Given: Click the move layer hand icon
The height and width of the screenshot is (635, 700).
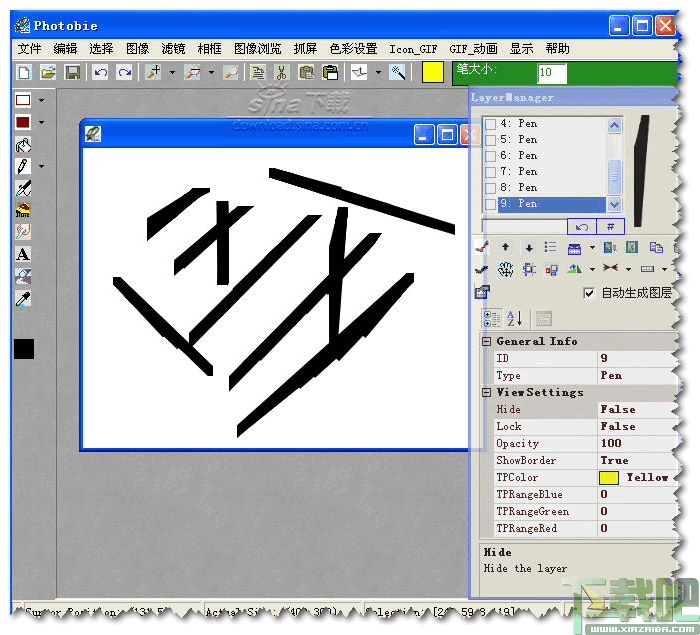Looking at the screenshot, I should pyautogui.click(x=505, y=269).
